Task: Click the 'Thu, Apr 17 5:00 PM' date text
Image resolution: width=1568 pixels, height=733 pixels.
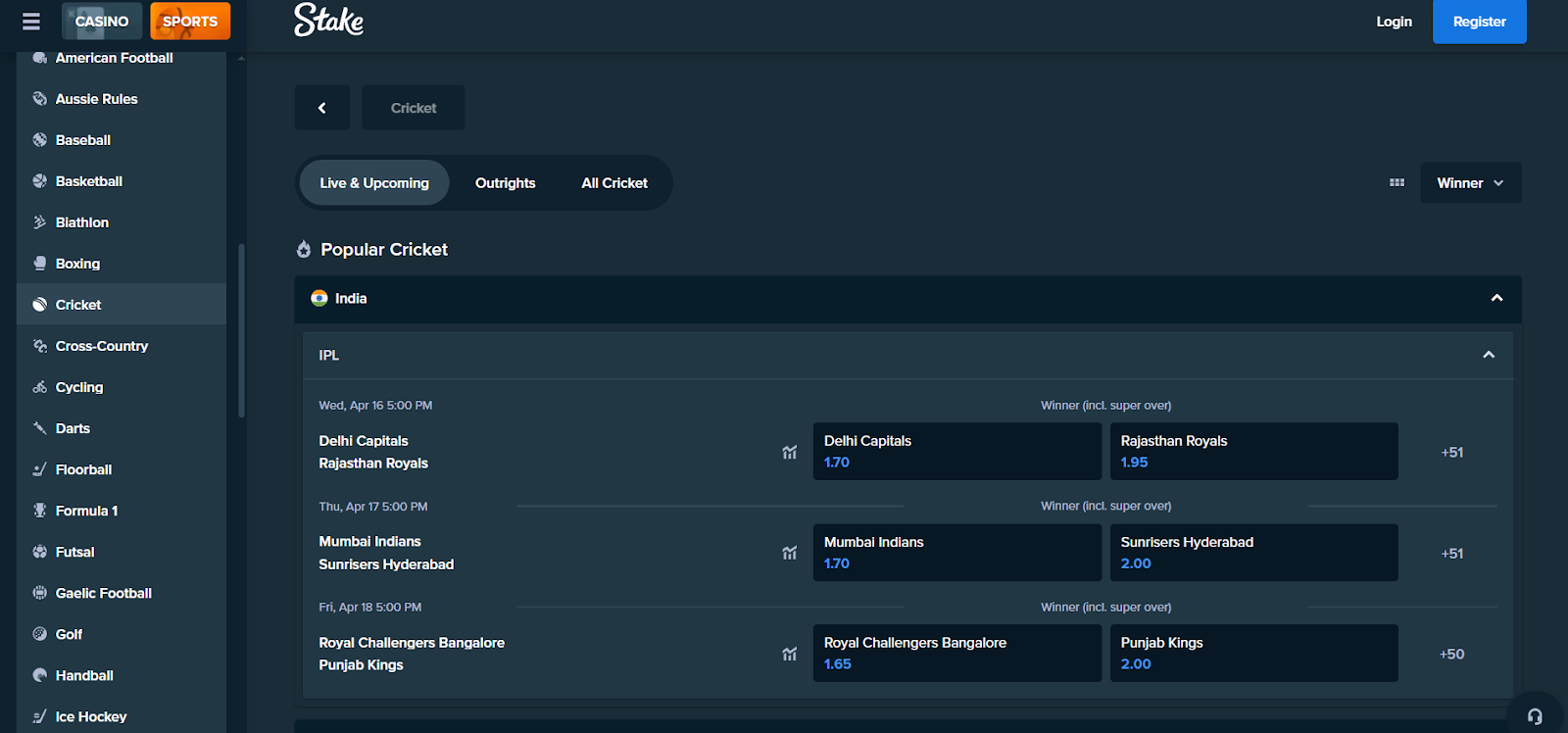Action: point(373,507)
